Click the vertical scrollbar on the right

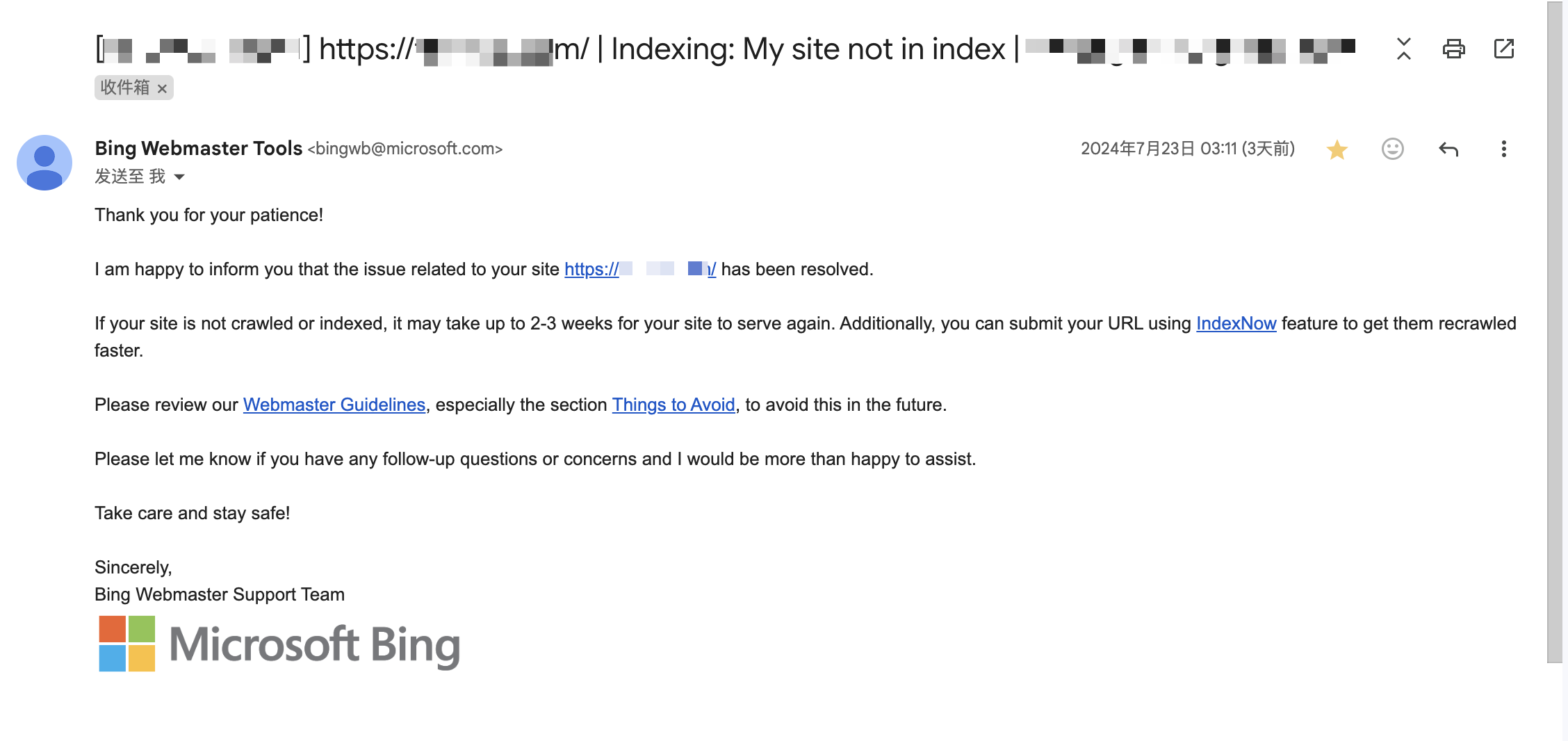click(1555, 332)
